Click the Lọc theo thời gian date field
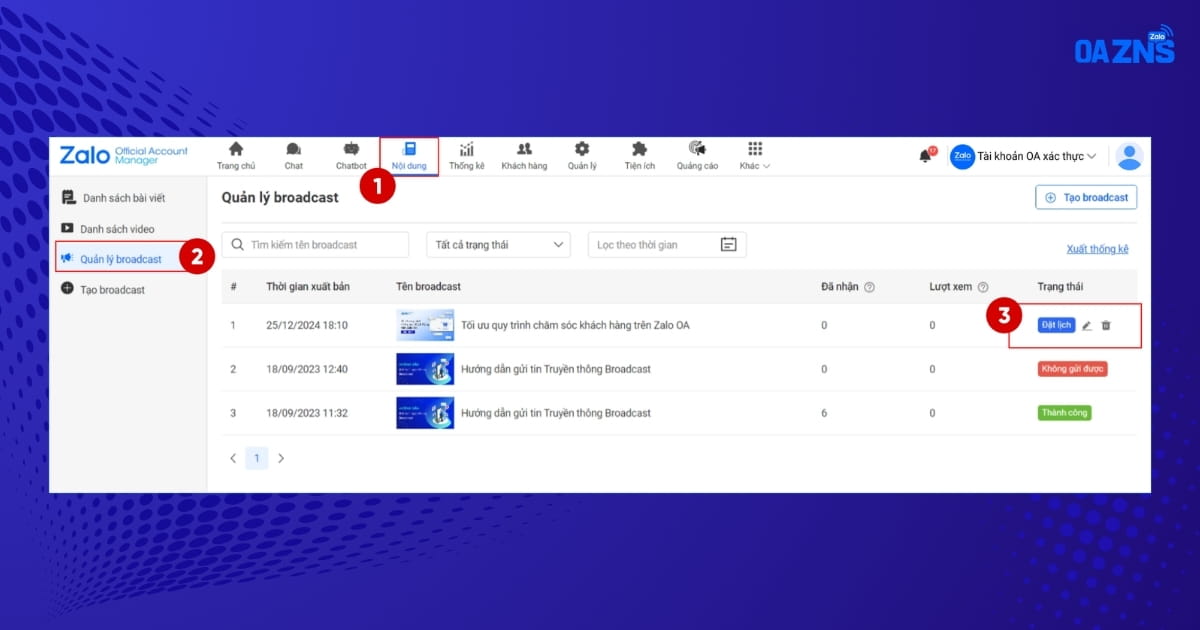 point(667,244)
